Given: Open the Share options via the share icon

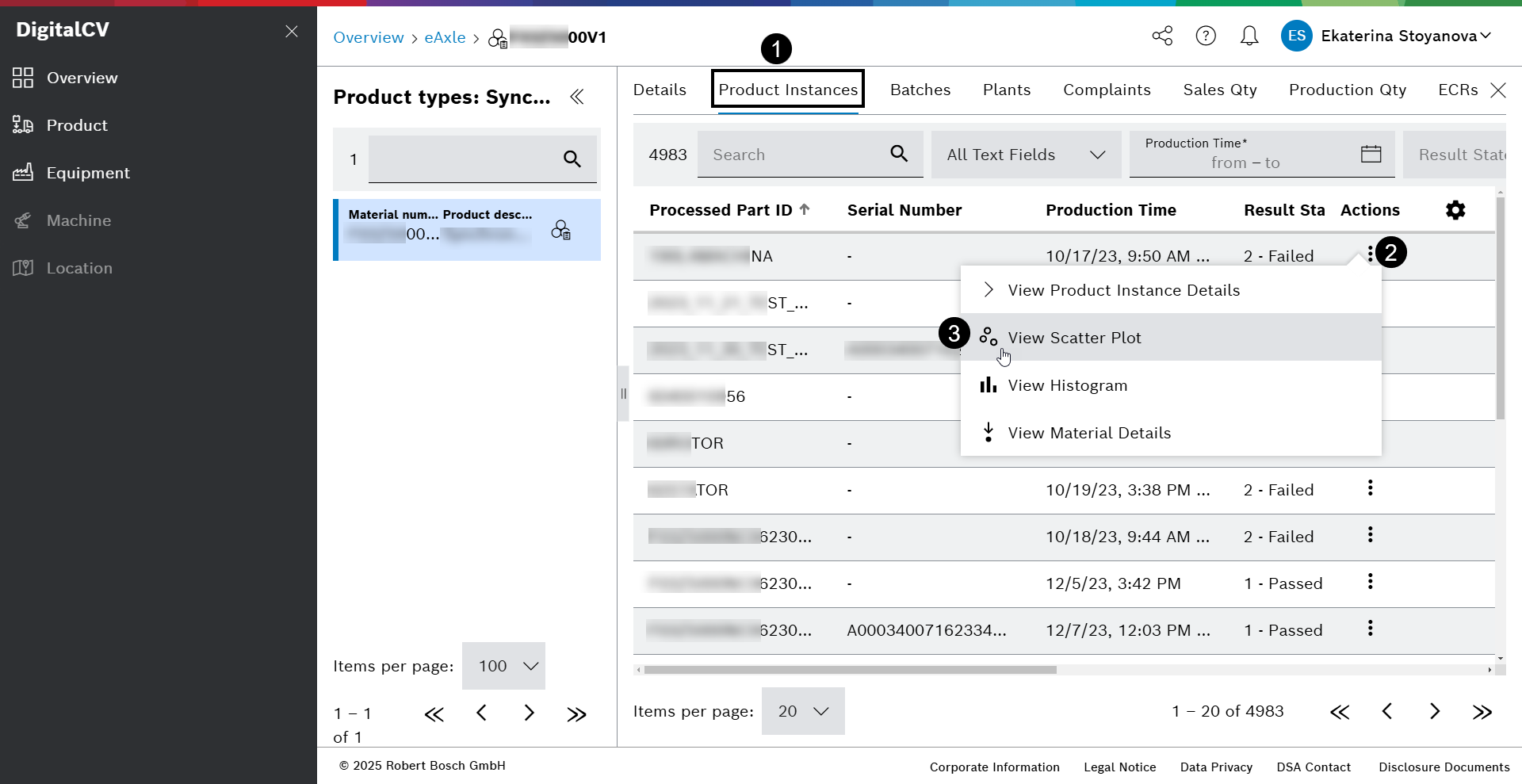Looking at the screenshot, I should (x=1161, y=36).
